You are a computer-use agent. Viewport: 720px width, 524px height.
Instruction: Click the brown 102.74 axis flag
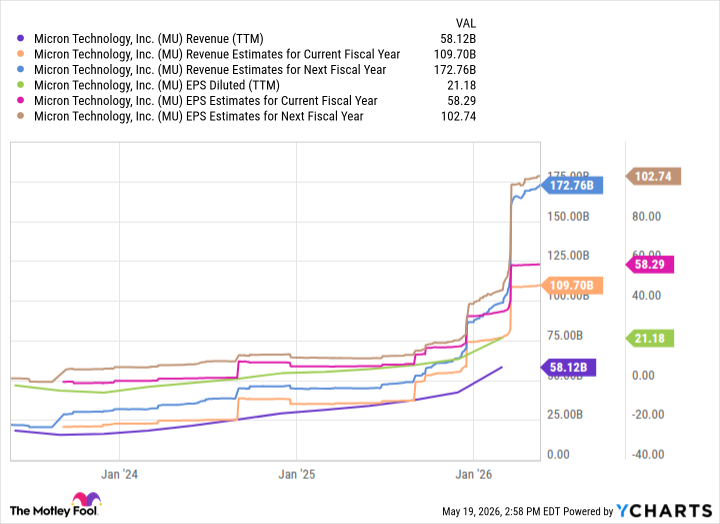click(x=653, y=176)
